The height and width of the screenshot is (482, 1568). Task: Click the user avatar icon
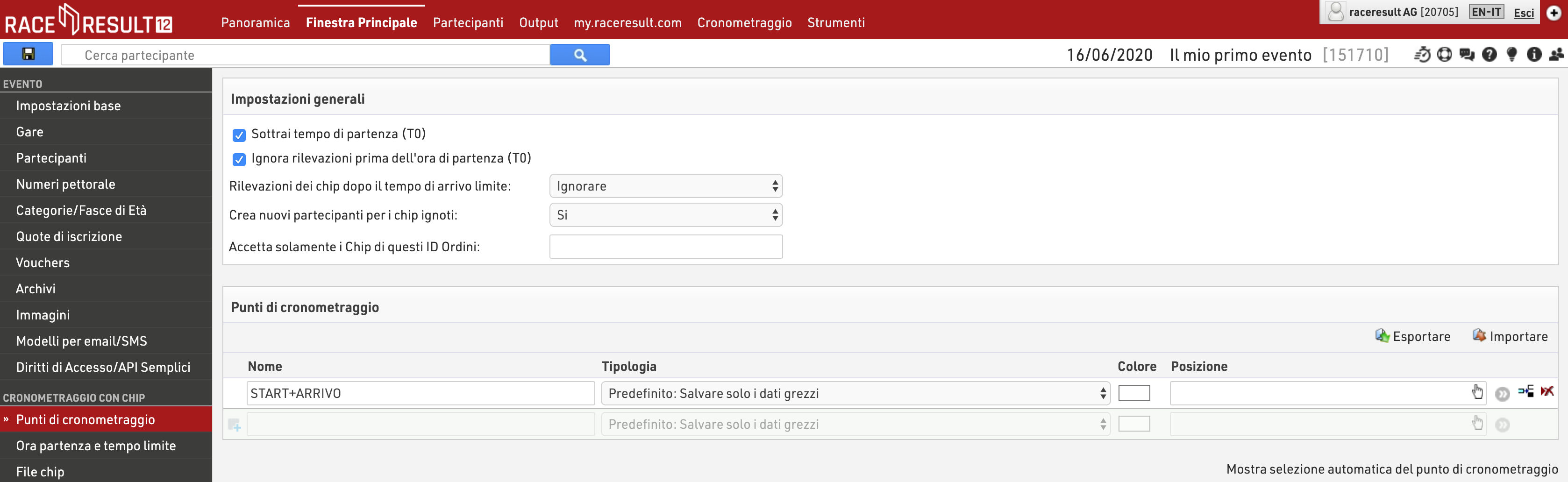pos(1335,12)
